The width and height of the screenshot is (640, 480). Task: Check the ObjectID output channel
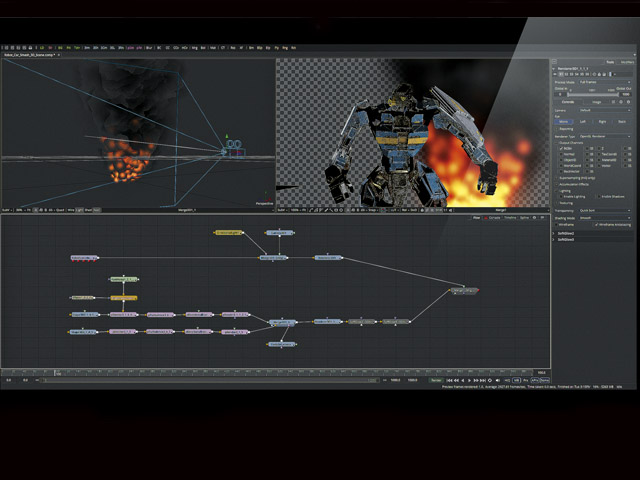(561, 160)
